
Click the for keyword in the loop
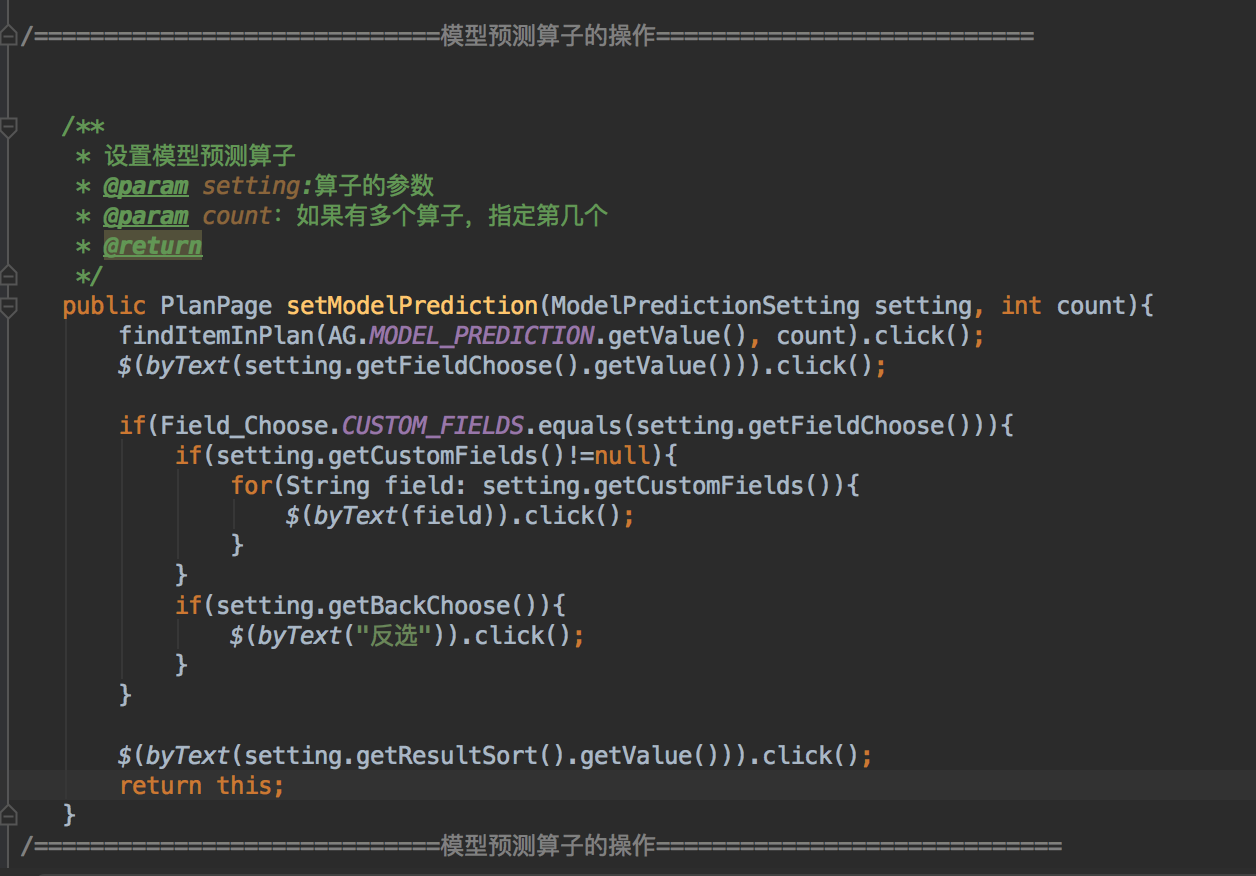click(x=251, y=486)
